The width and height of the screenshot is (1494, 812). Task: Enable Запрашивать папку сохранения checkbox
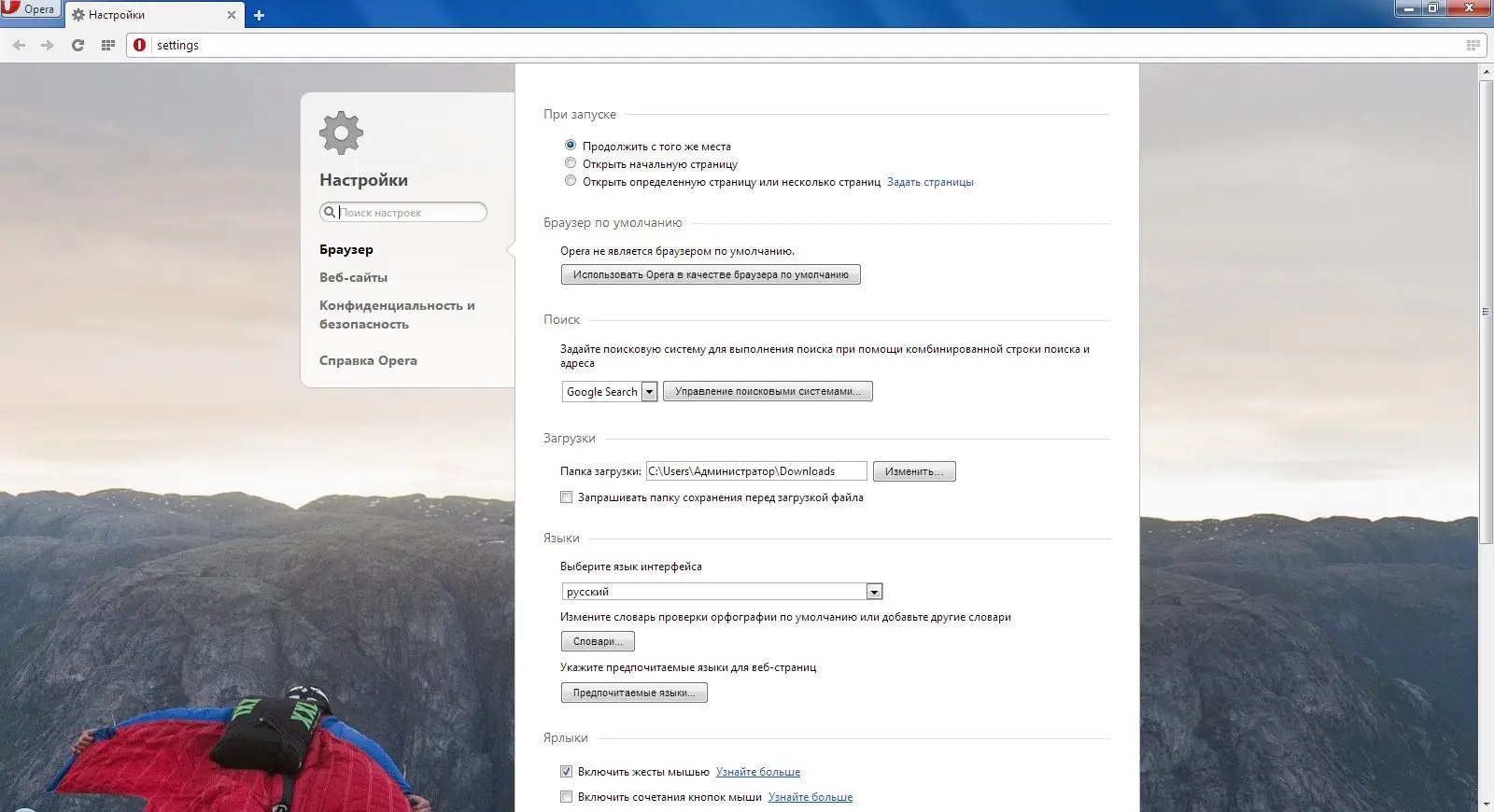click(x=566, y=497)
